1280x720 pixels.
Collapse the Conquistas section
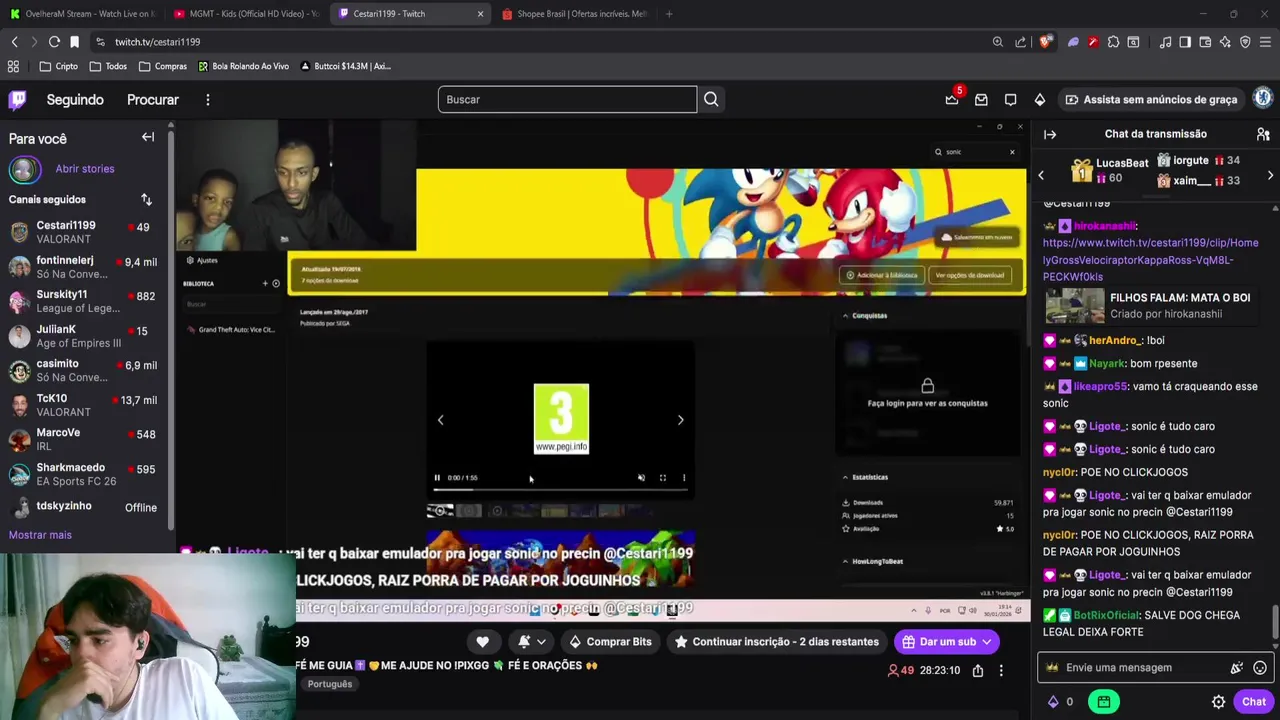point(844,316)
